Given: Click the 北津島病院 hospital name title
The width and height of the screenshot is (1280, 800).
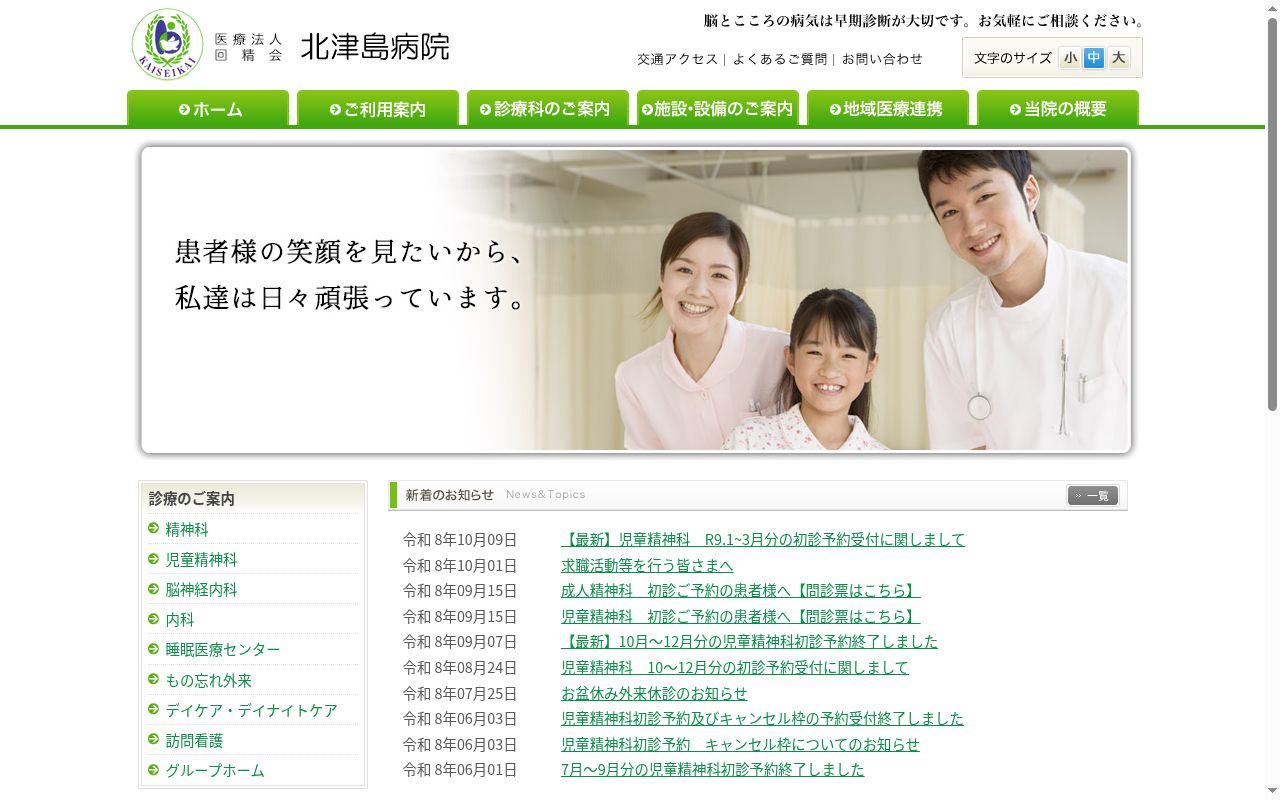Looking at the screenshot, I should point(375,46).
